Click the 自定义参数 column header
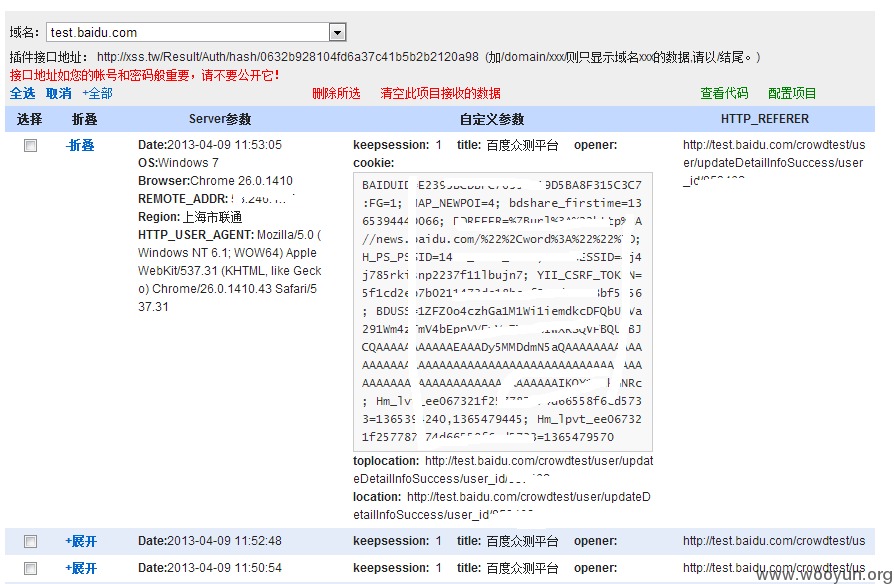Image resolution: width=894 pixels, height=584 pixels. (492, 119)
